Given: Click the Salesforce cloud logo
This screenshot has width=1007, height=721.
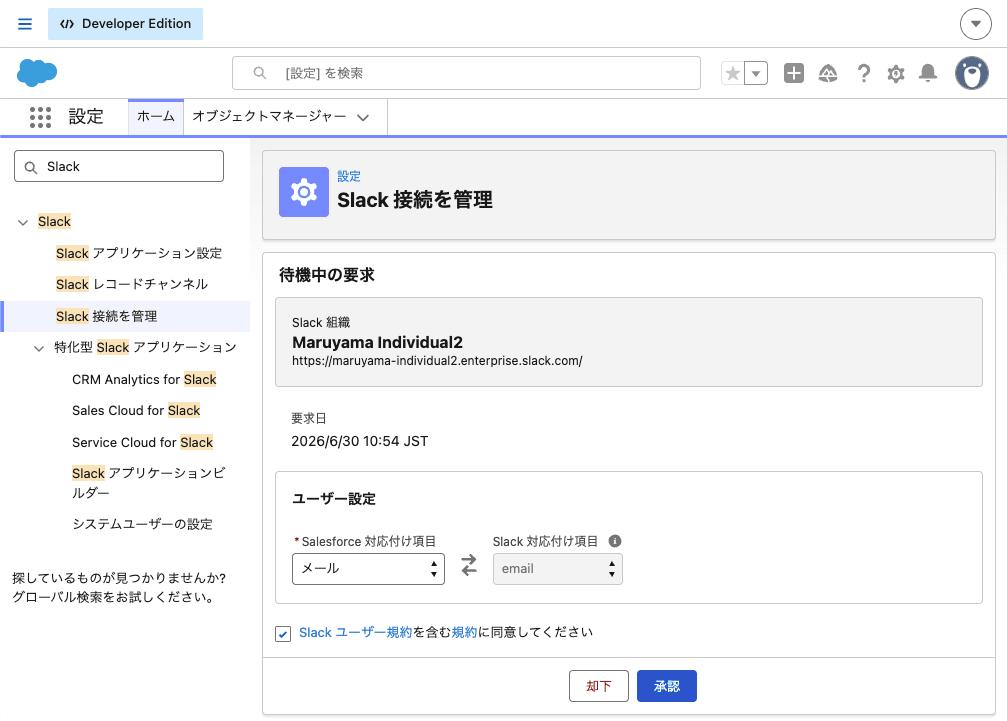Looking at the screenshot, I should [37, 73].
